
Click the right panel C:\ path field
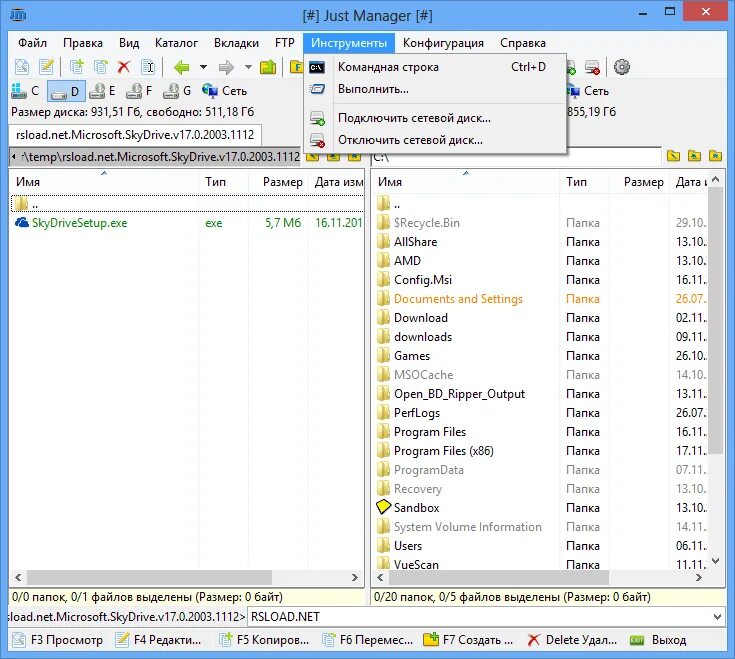(516, 156)
